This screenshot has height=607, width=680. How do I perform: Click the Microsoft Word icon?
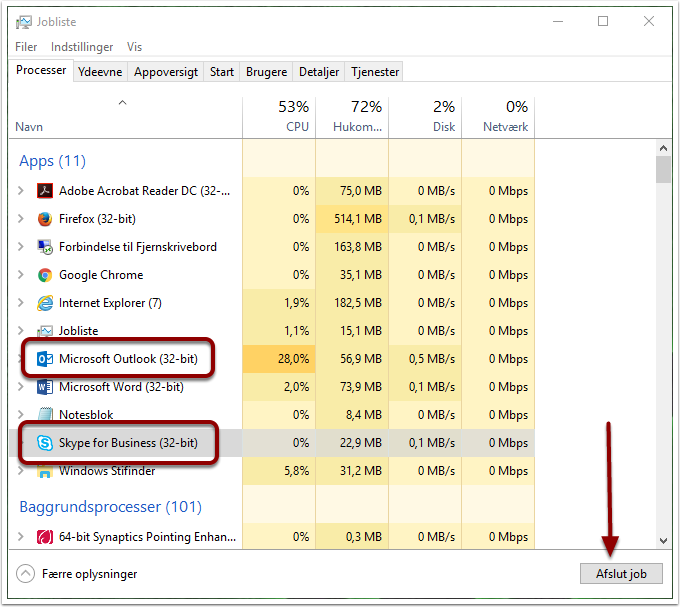(45, 387)
